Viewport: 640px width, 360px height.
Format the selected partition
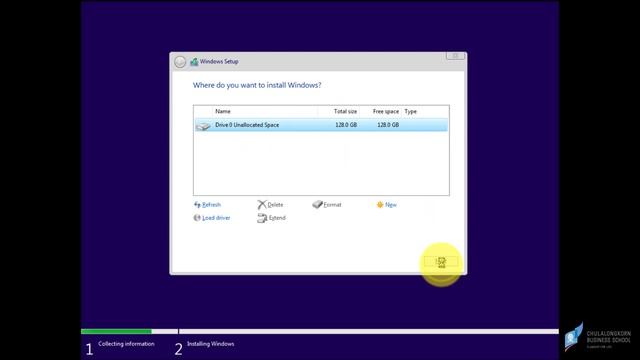[327, 204]
